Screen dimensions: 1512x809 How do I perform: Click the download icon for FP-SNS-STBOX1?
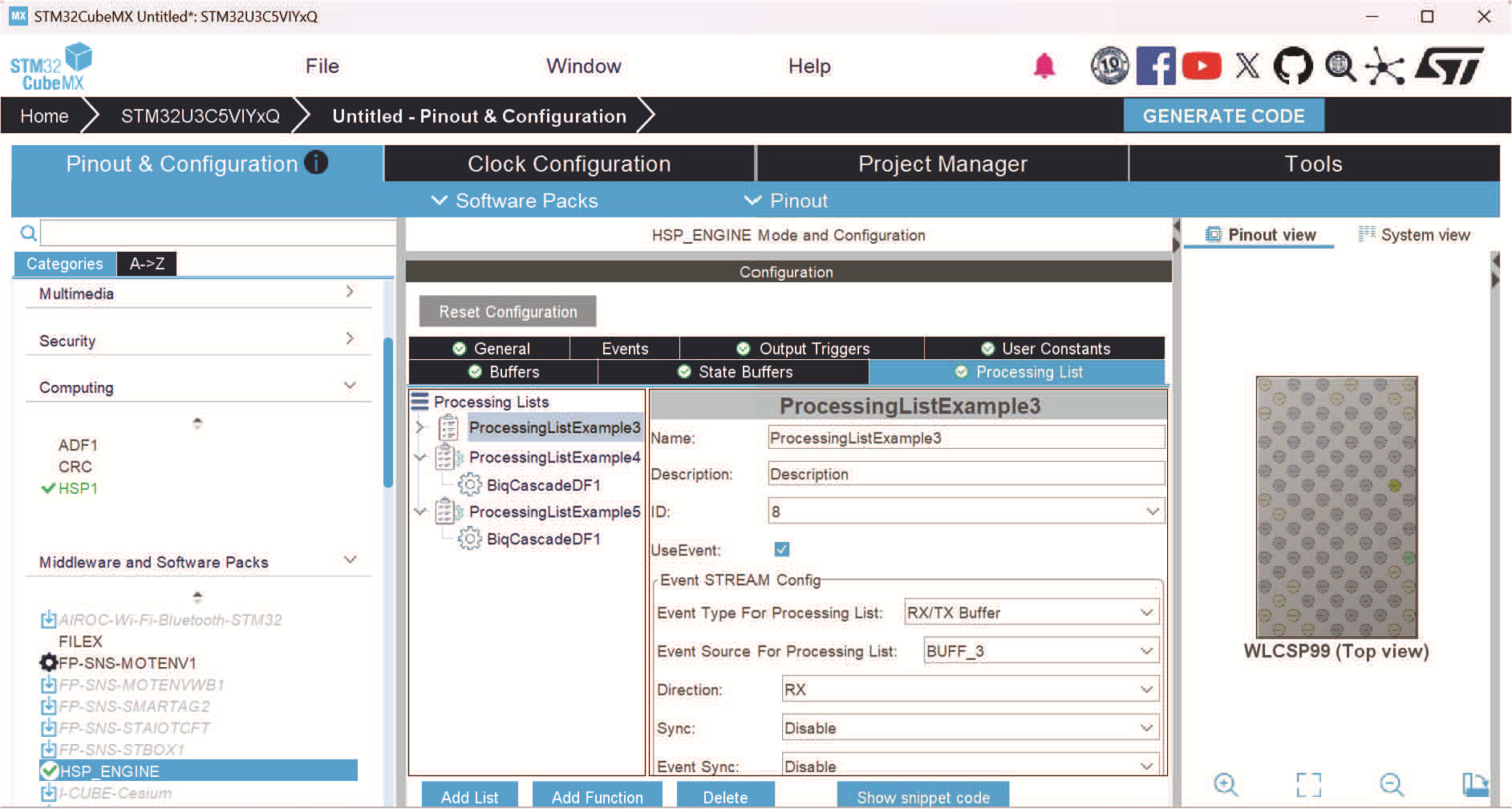pos(48,749)
